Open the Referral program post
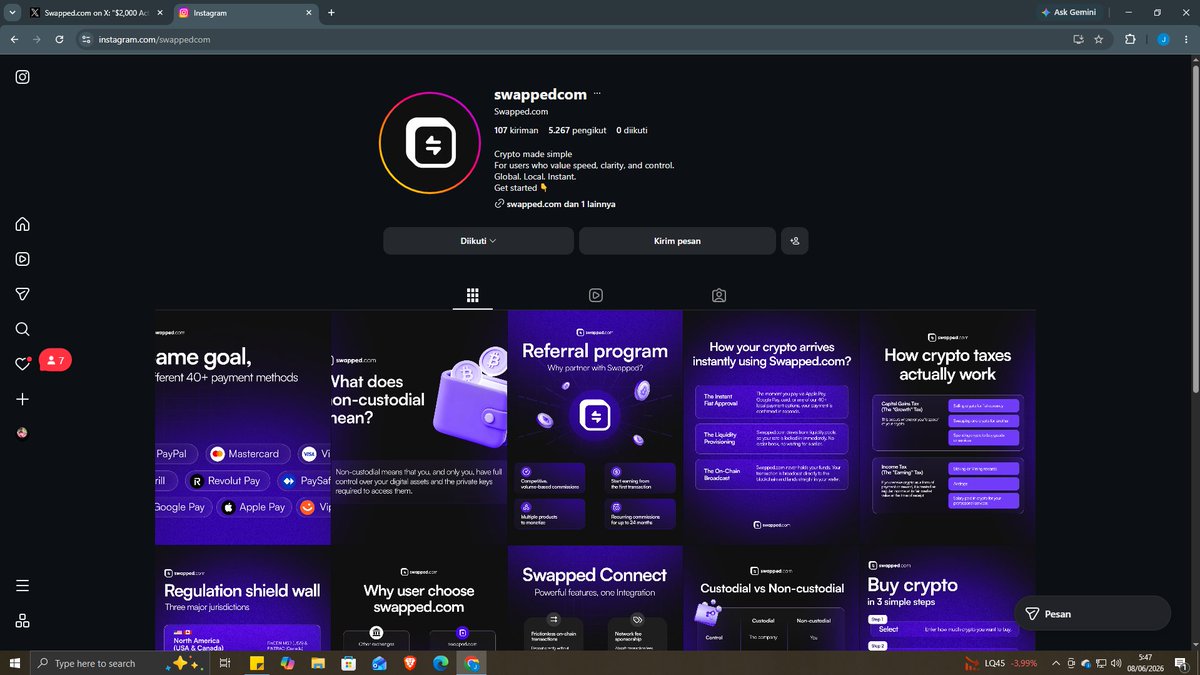Viewport: 1200px width, 675px height. (x=595, y=427)
